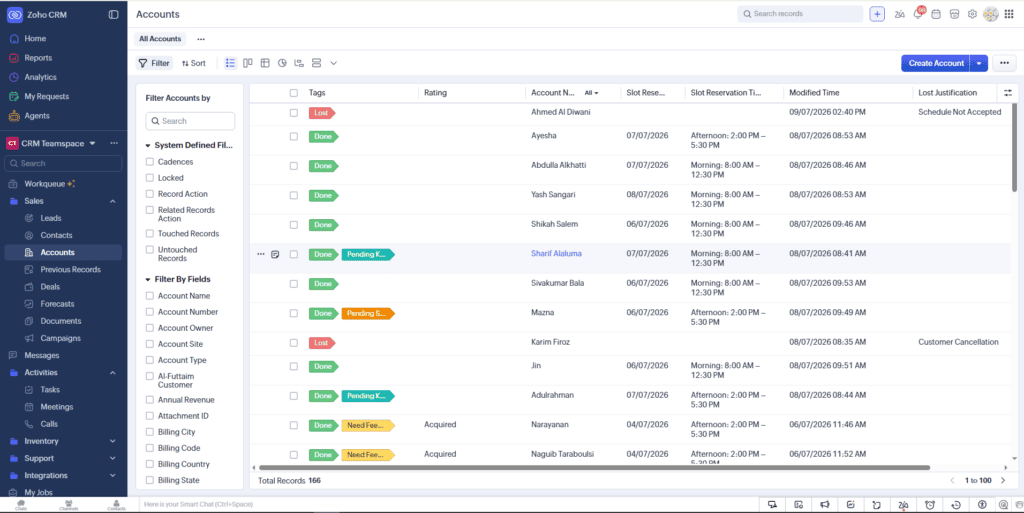The image size is (1024, 513).
Task: Enable the Account Owner filter checkbox
Action: click(x=150, y=328)
